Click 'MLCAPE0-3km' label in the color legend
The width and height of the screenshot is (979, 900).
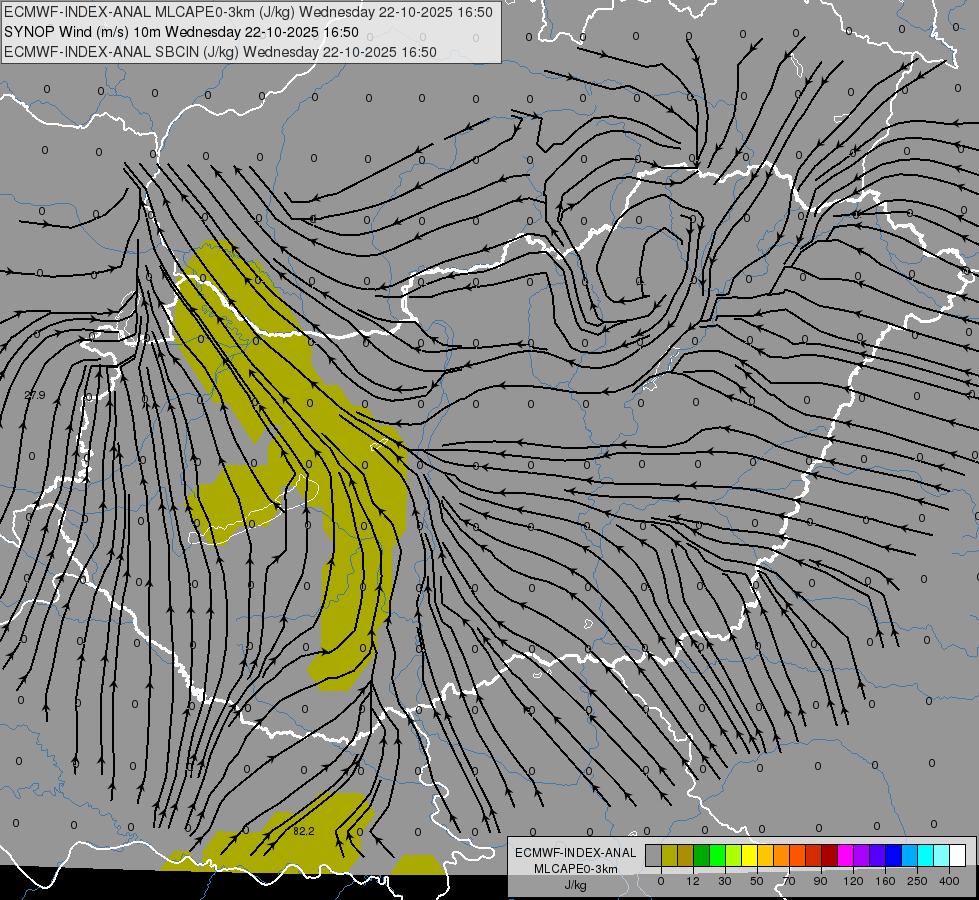pos(575,869)
